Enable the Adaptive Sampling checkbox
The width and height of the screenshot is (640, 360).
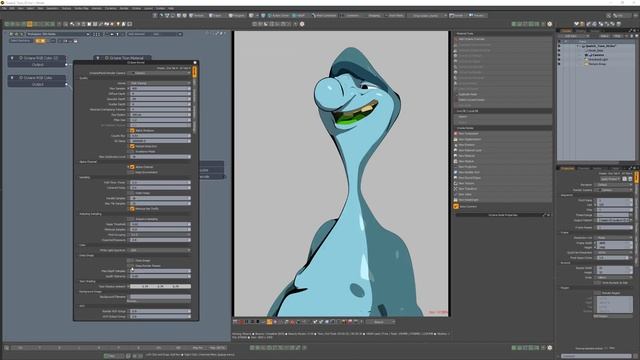132,219
